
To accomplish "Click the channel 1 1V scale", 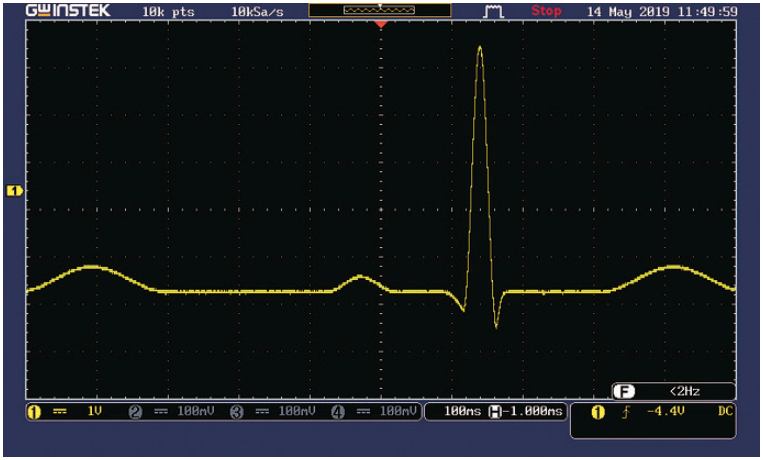I will [x=94, y=411].
